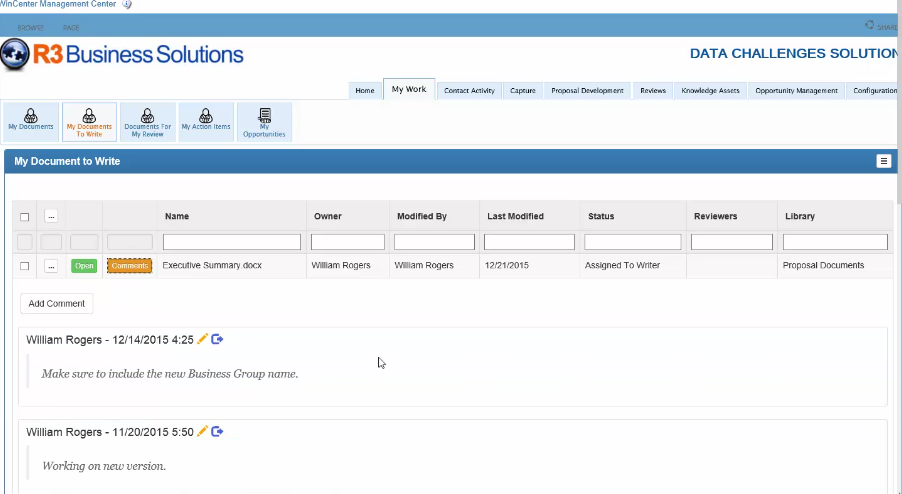The image size is (902, 494).
Task: Click the orange Comments button
Action: (129, 266)
